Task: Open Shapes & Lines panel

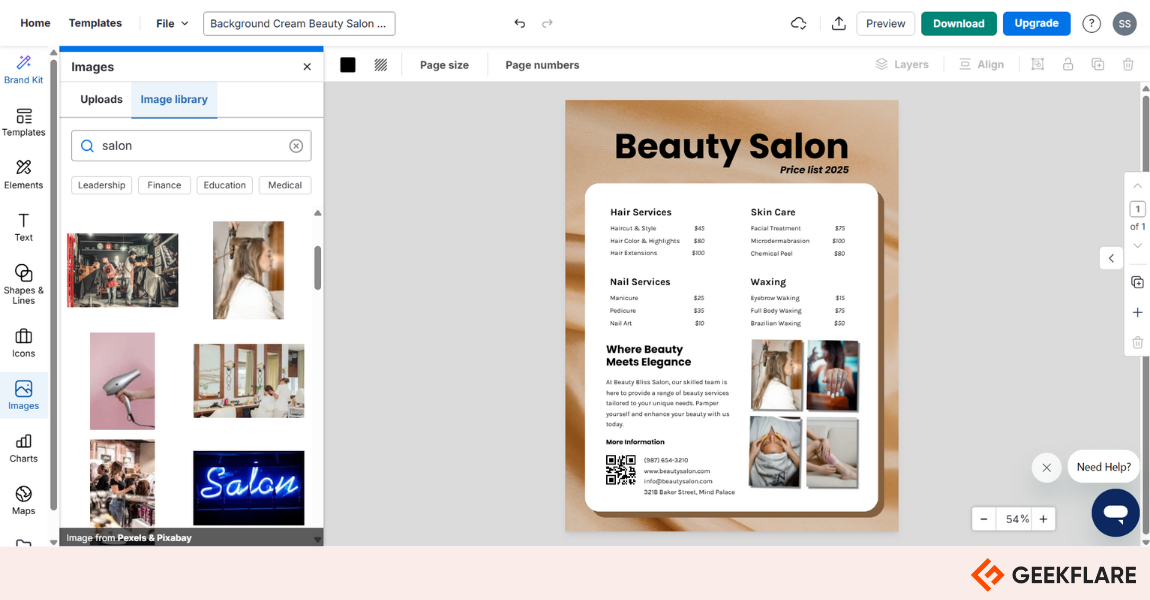Action: tap(23, 283)
